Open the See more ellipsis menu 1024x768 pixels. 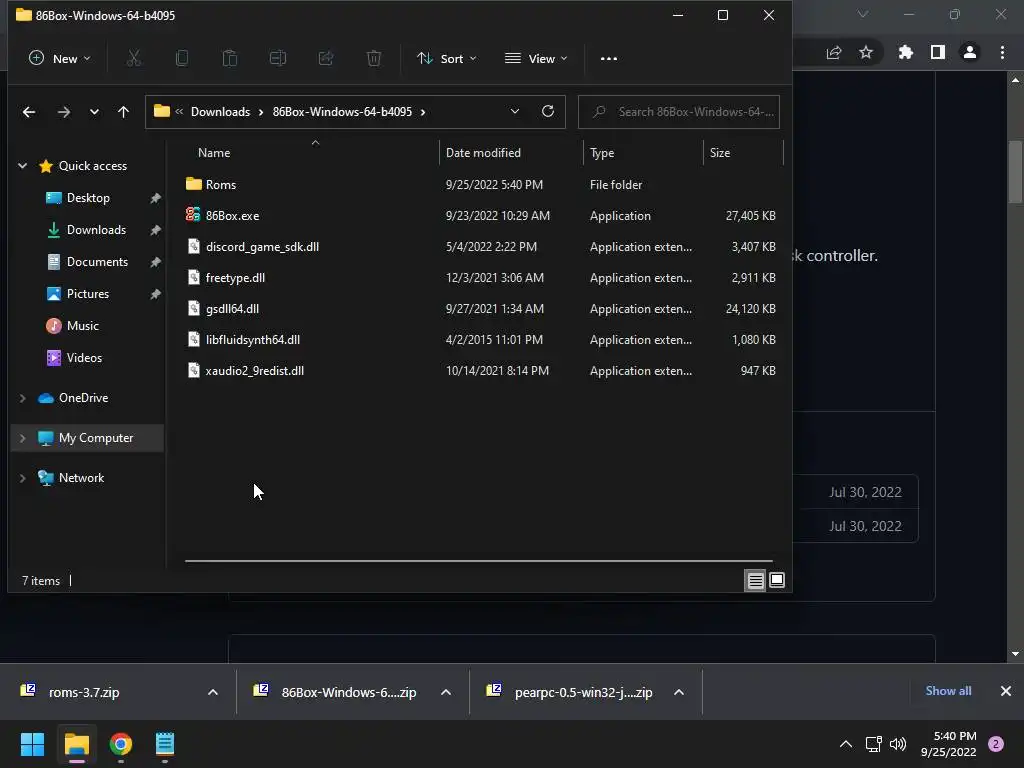point(609,58)
